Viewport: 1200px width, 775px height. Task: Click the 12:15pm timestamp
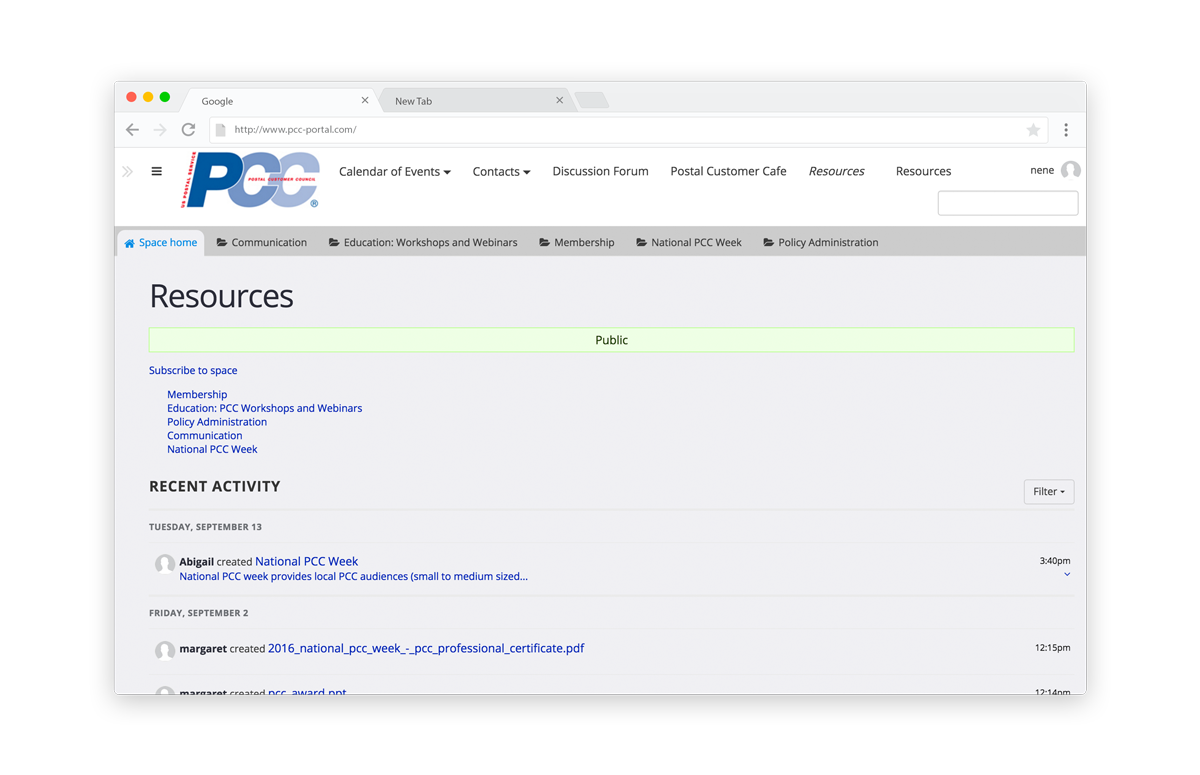[x=1053, y=649]
